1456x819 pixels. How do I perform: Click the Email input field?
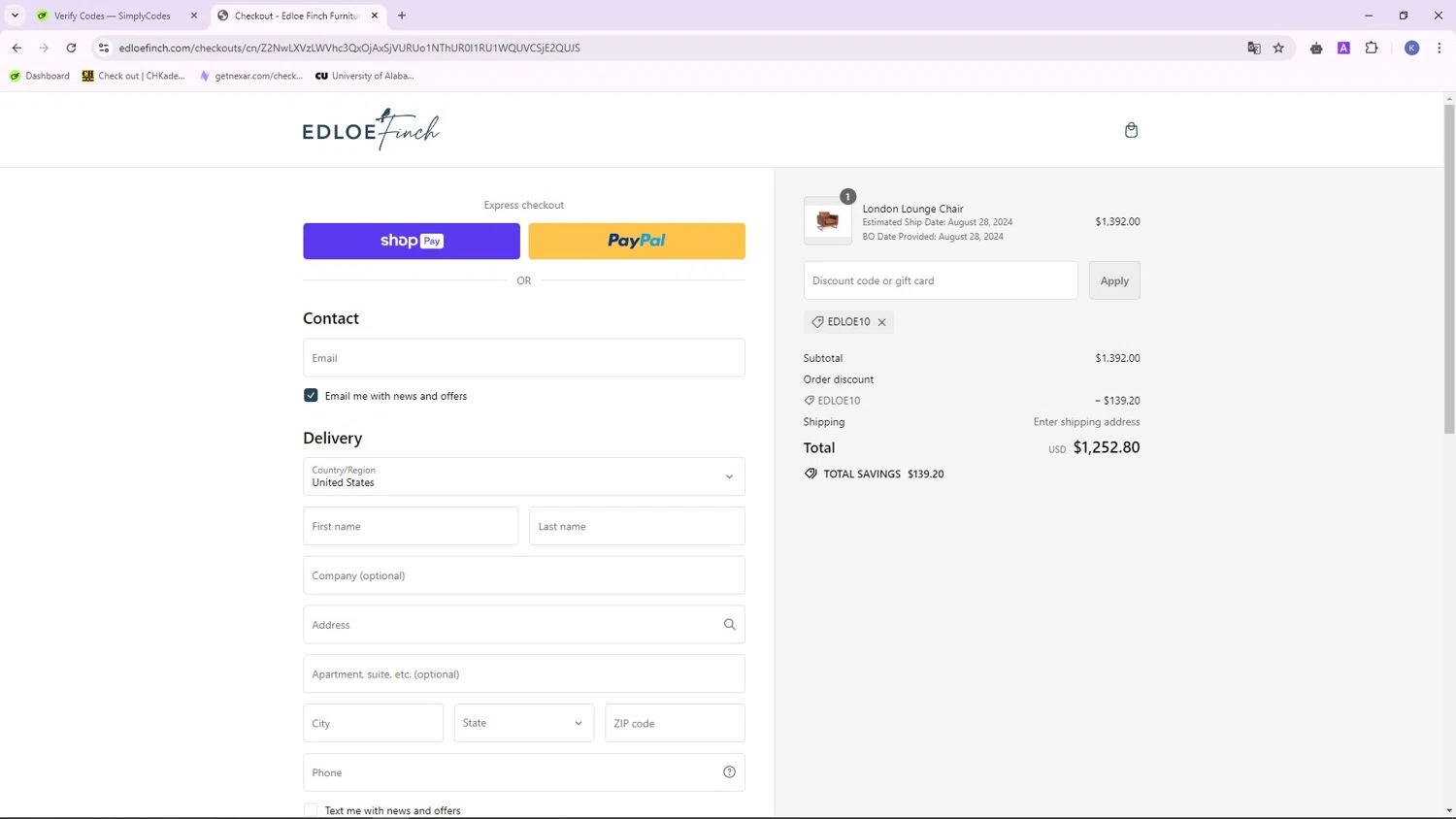point(524,358)
